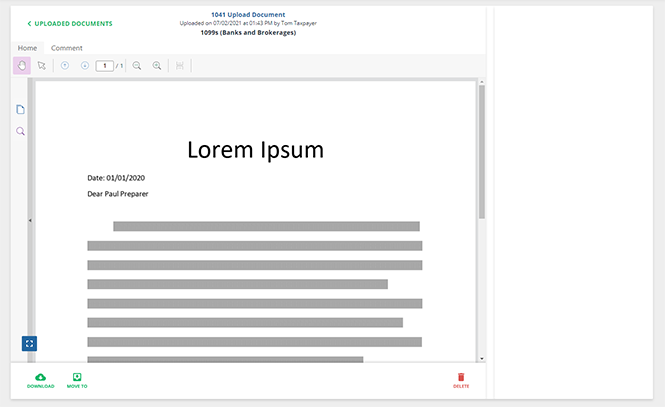665x407 pixels.
Task: Delete the uploaded document
Action: click(461, 379)
